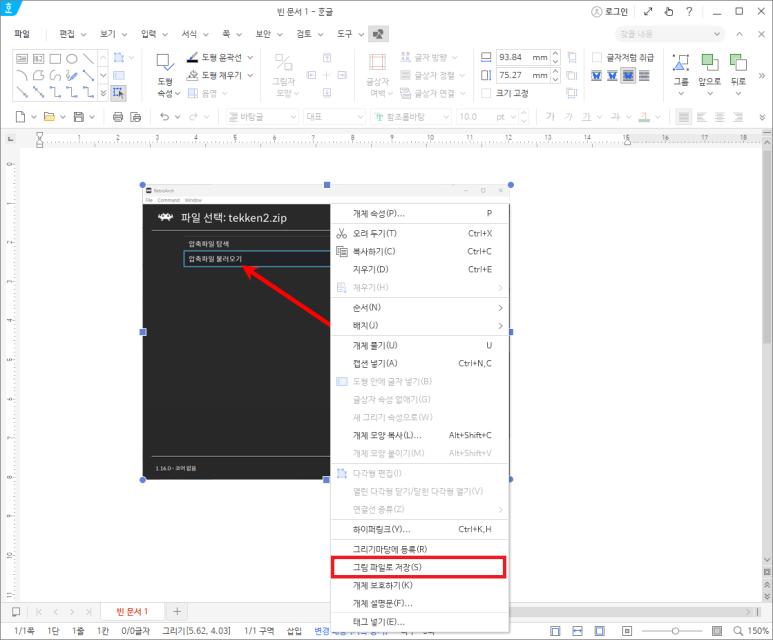
Task: Expand the shape gallery more arrow
Action: (103, 93)
